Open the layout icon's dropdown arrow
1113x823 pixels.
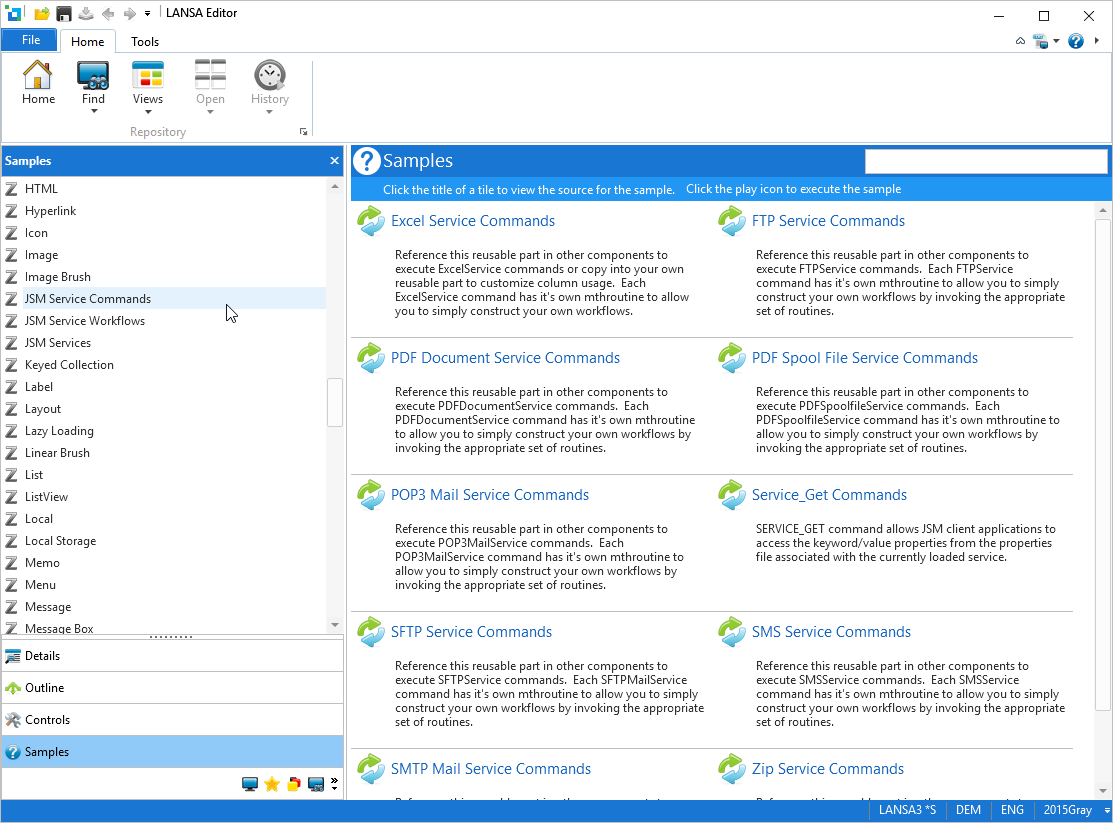pyautogui.click(x=1056, y=41)
